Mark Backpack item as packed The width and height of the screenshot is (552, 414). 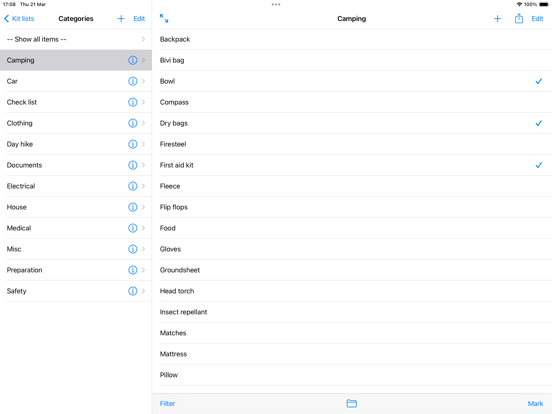point(352,39)
